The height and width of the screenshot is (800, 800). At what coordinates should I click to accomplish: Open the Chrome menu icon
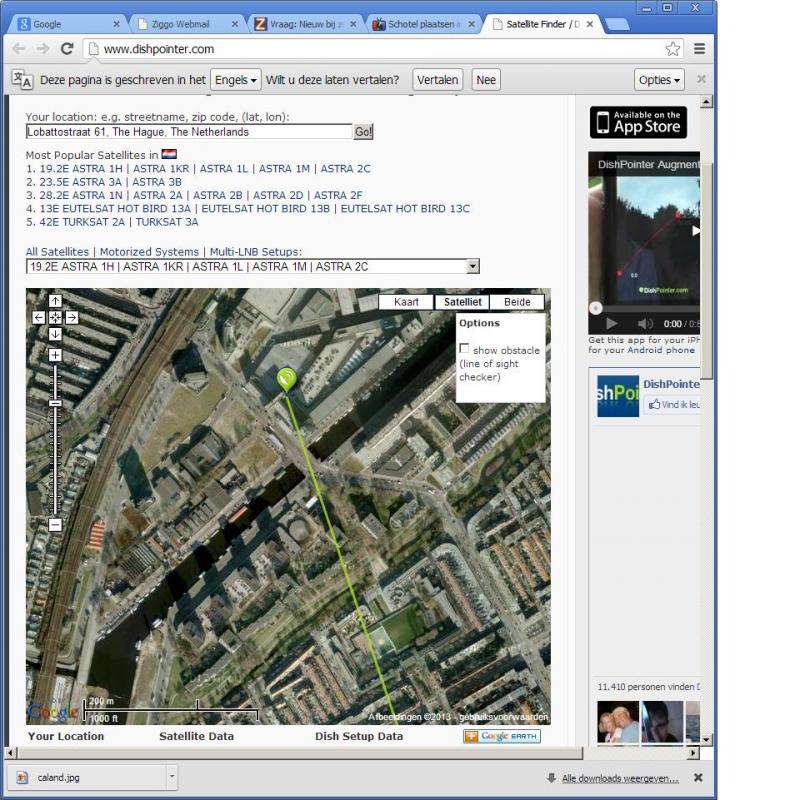click(x=699, y=49)
